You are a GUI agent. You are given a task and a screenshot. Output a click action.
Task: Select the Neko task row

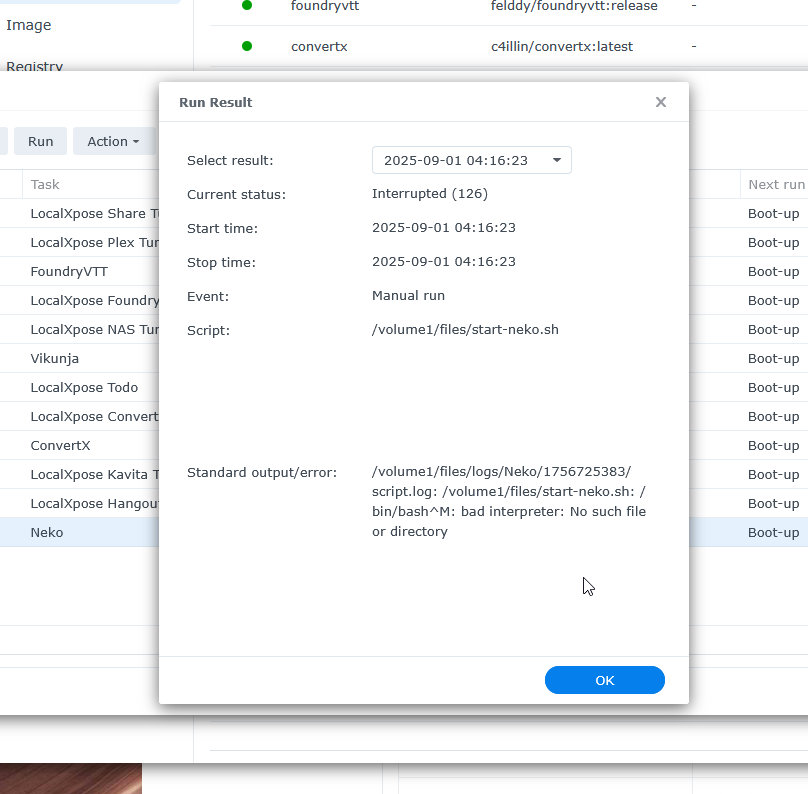click(x=47, y=532)
